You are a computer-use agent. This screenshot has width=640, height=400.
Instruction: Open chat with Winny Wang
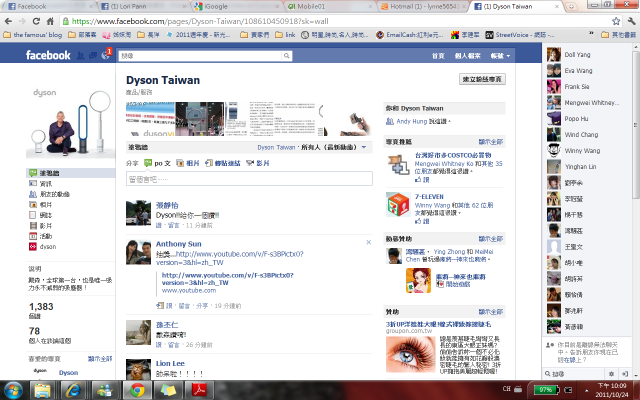(585, 151)
